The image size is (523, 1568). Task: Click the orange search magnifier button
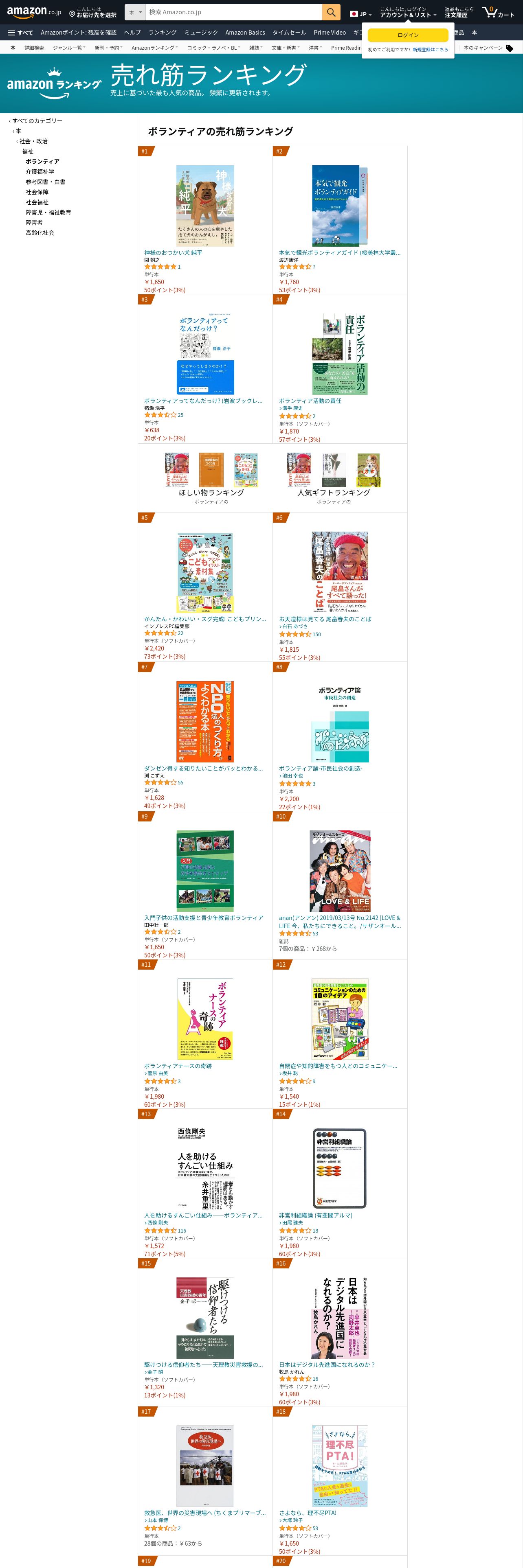pyautogui.click(x=331, y=12)
